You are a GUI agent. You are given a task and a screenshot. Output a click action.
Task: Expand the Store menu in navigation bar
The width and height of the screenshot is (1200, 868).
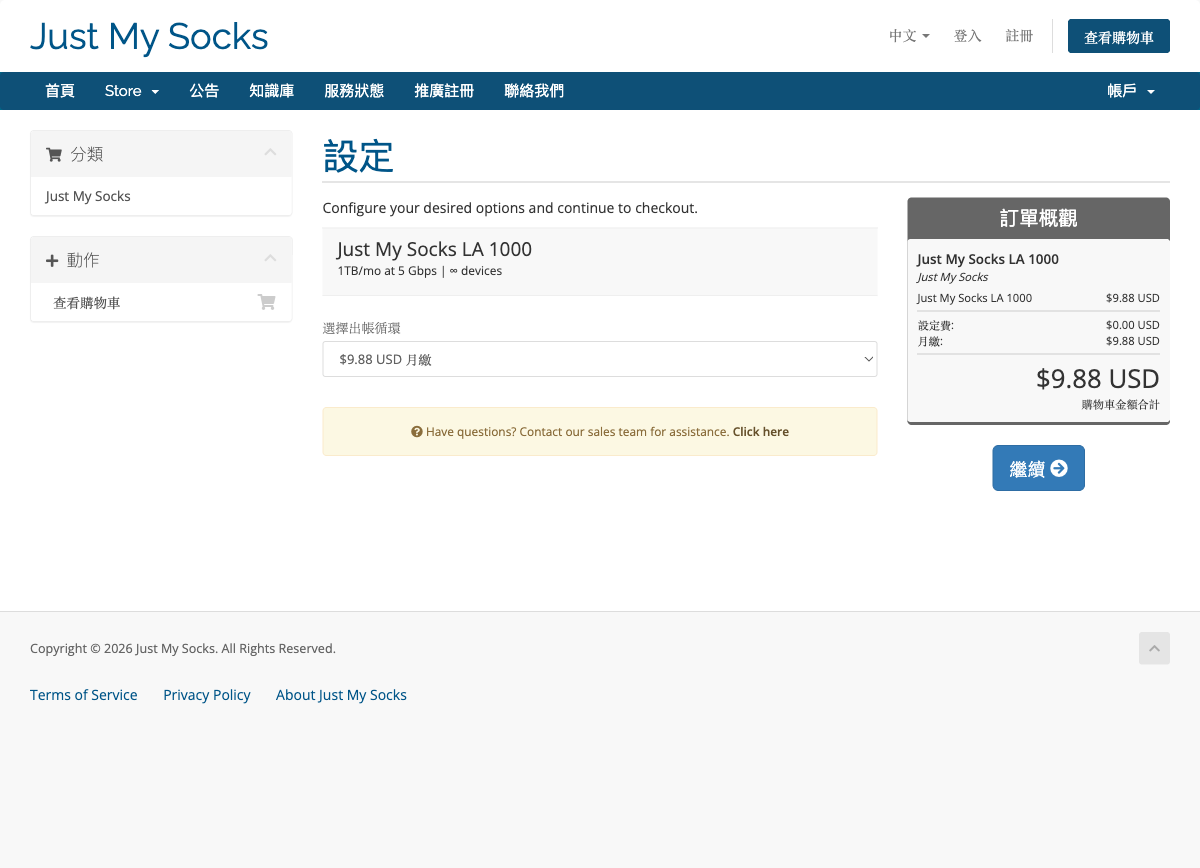coord(132,91)
